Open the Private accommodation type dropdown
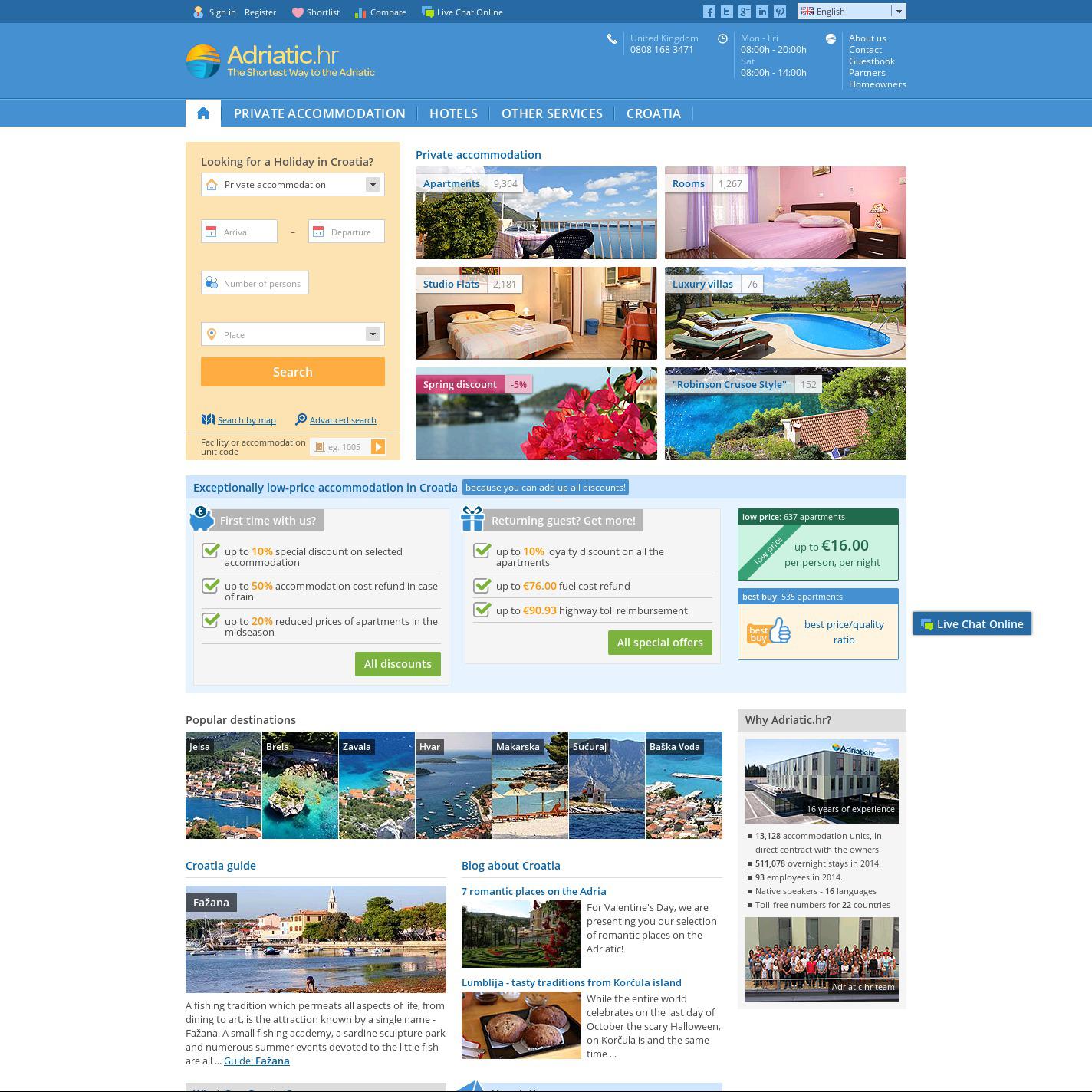The width and height of the screenshot is (1092, 1092). [293, 185]
